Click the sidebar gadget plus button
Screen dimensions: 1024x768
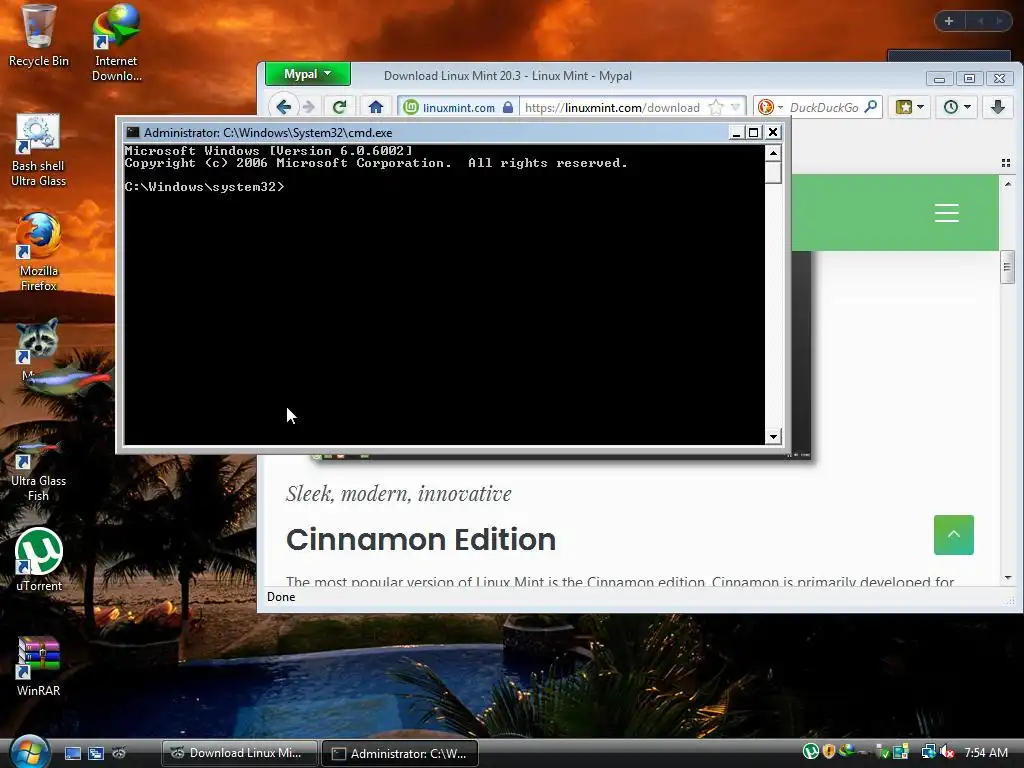[x=949, y=21]
